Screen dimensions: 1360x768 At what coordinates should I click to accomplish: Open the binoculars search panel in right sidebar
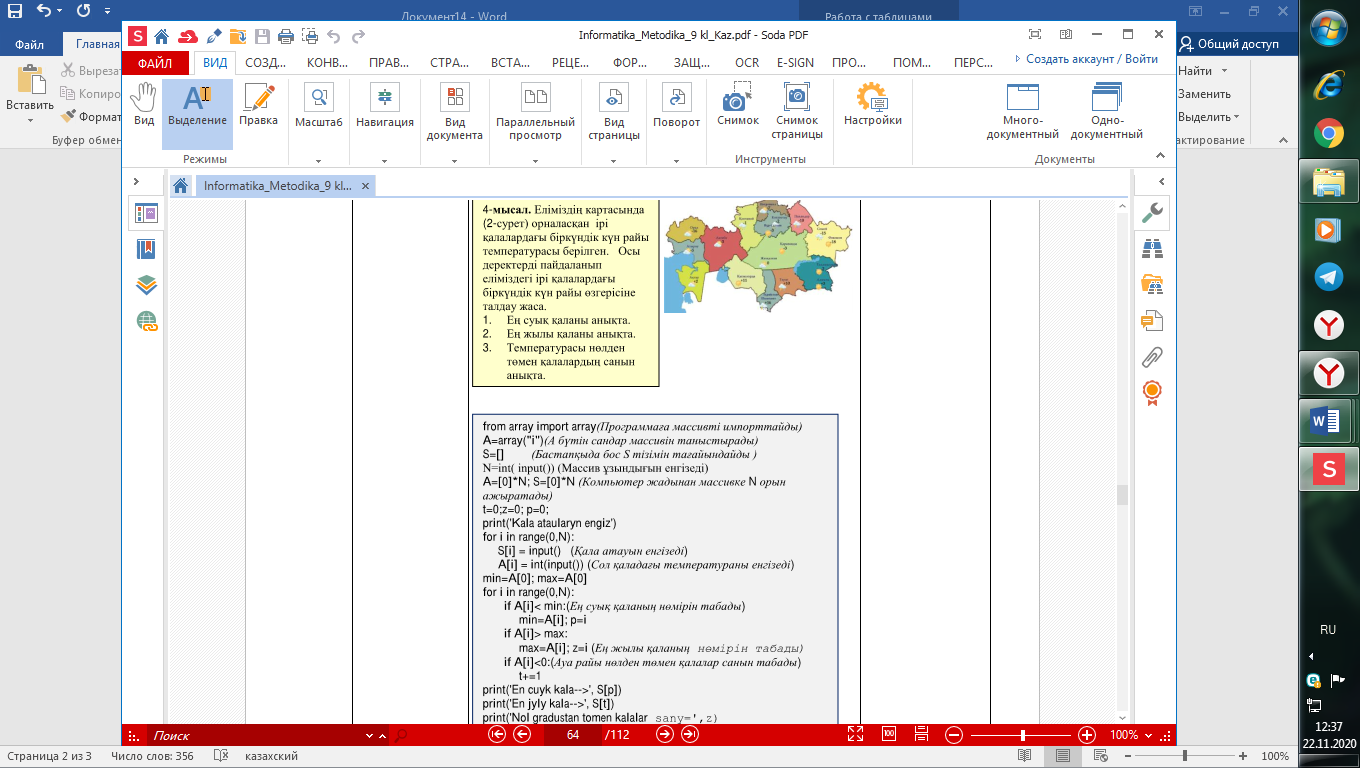click(x=1152, y=247)
